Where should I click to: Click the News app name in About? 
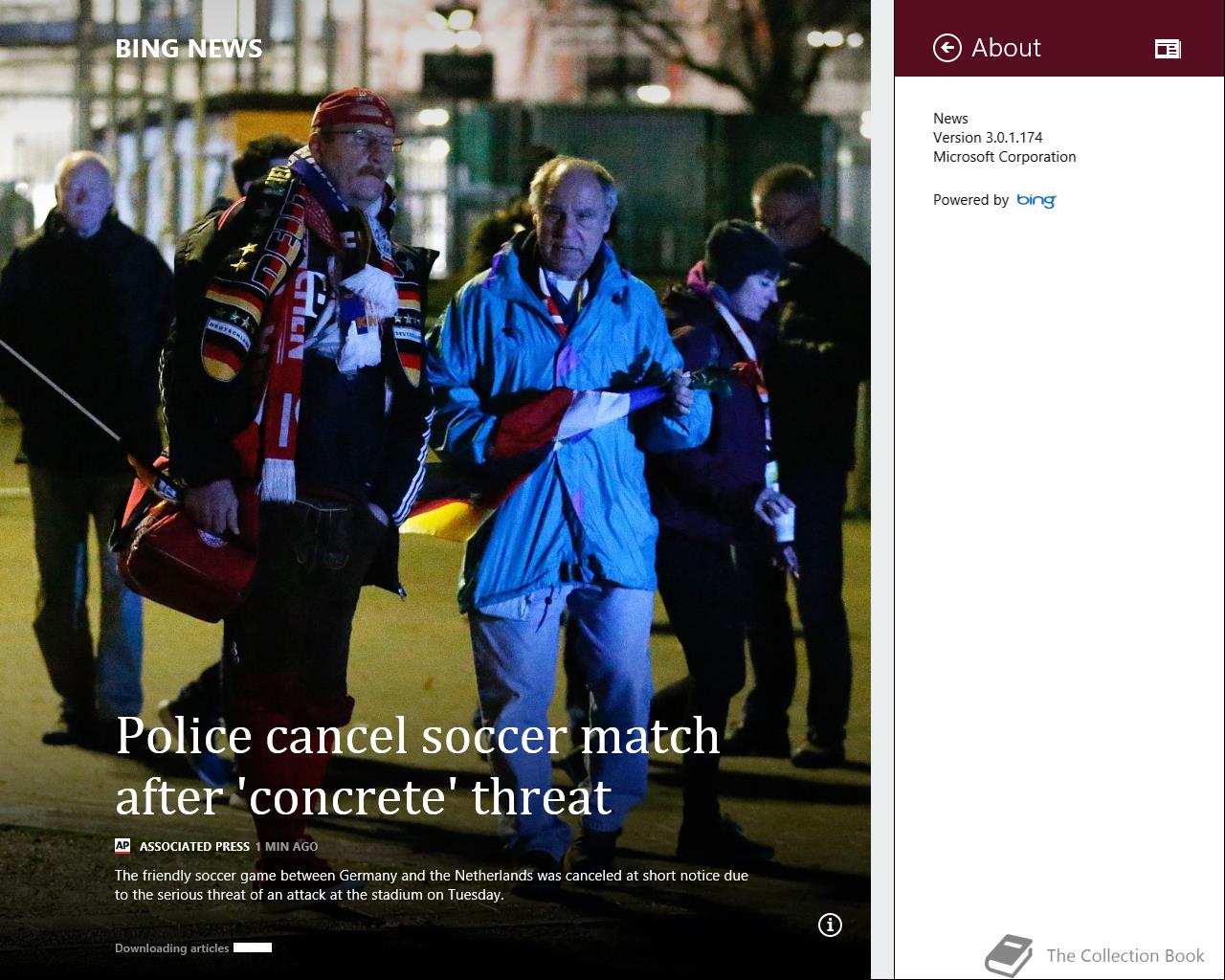tap(950, 119)
